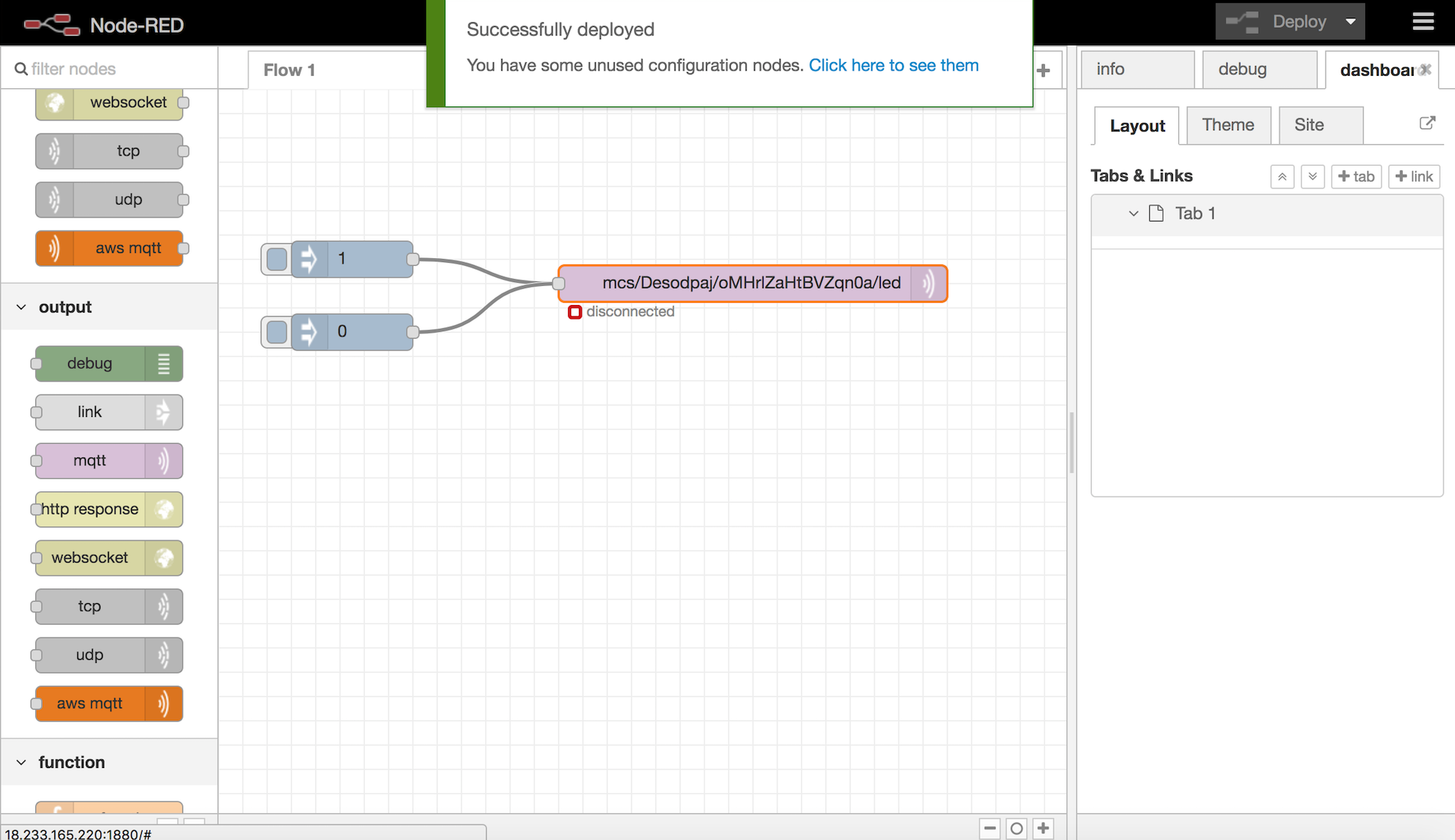Click the mqtt node input port
This screenshot has height=840, width=1455.
[559, 284]
